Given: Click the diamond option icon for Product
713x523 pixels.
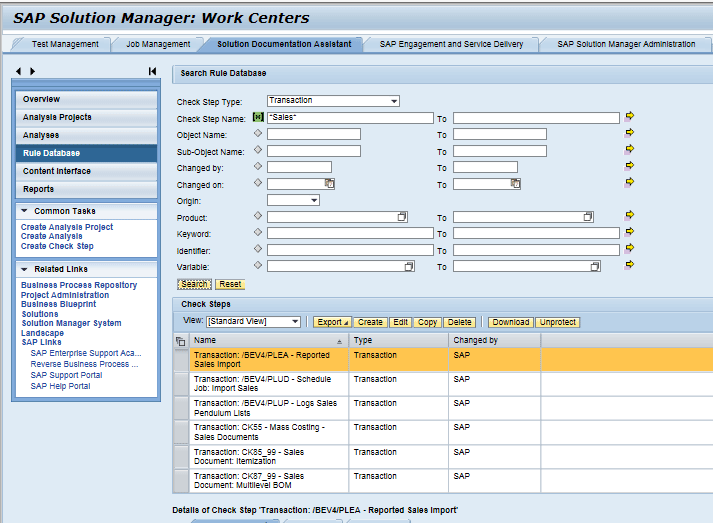Looking at the screenshot, I should tap(258, 216).
